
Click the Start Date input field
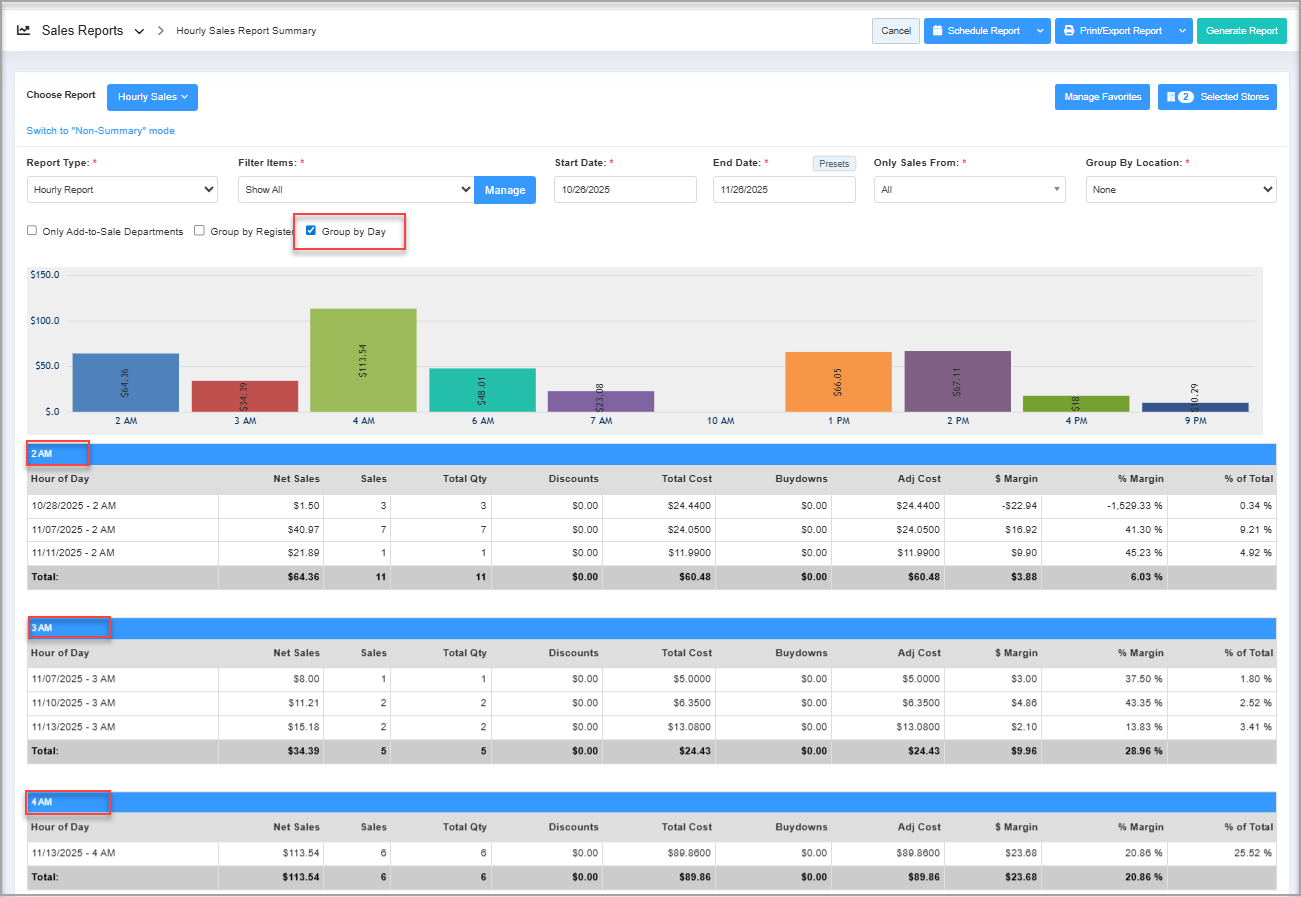(625, 189)
